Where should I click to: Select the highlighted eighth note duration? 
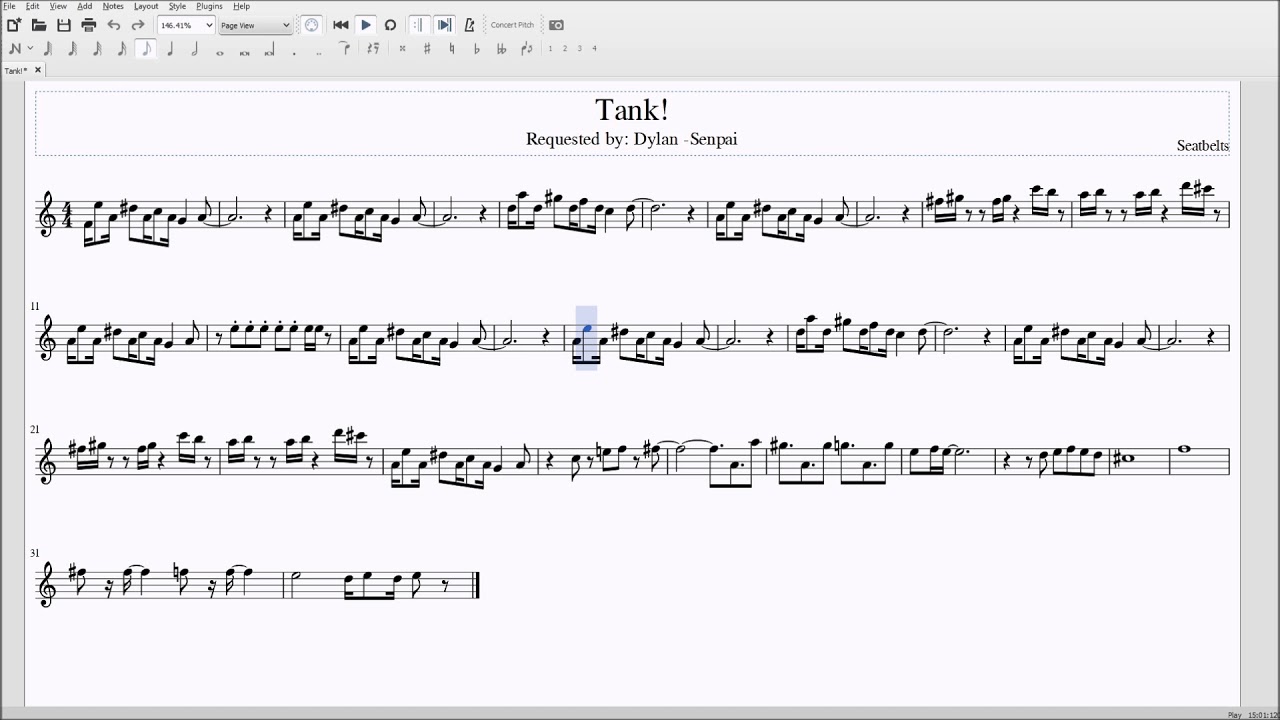[146, 48]
